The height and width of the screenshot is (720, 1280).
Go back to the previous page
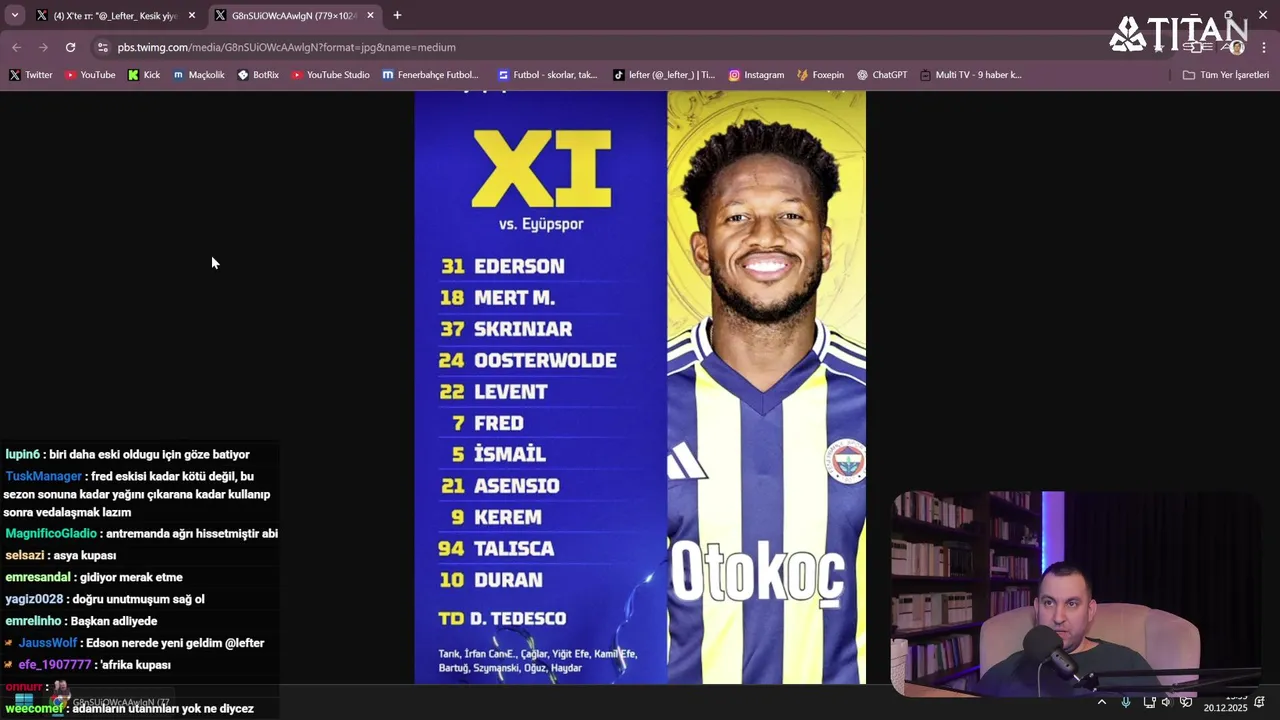pyautogui.click(x=16, y=47)
